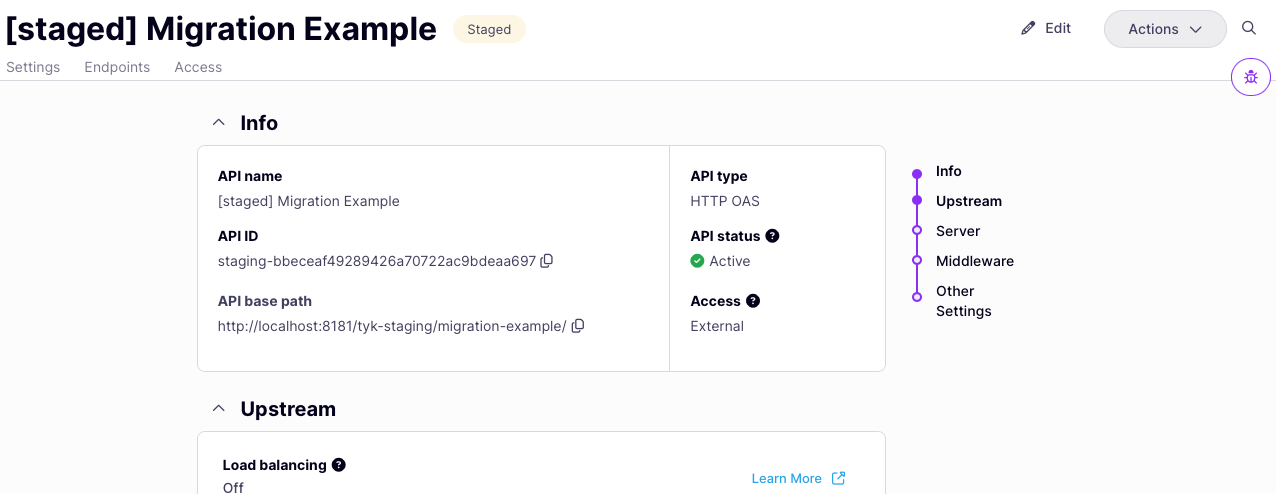The image size is (1276, 494).
Task: Open the Learn More link
Action: click(x=798, y=478)
